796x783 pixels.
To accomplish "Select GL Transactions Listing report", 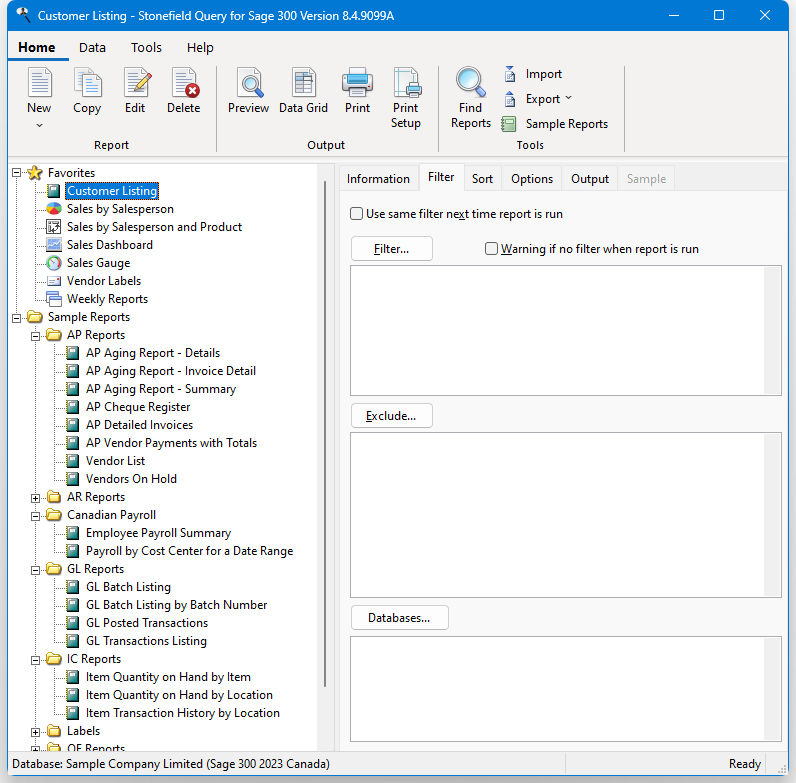I will point(146,641).
